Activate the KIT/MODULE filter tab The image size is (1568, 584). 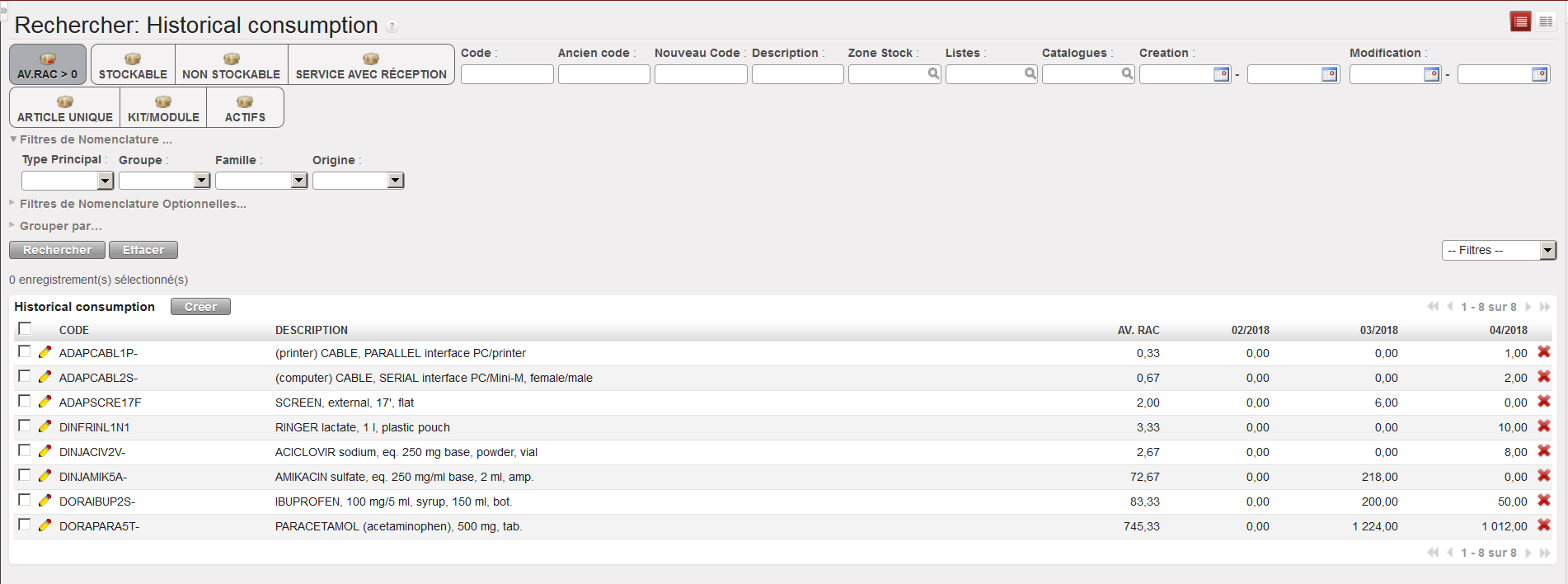point(163,108)
